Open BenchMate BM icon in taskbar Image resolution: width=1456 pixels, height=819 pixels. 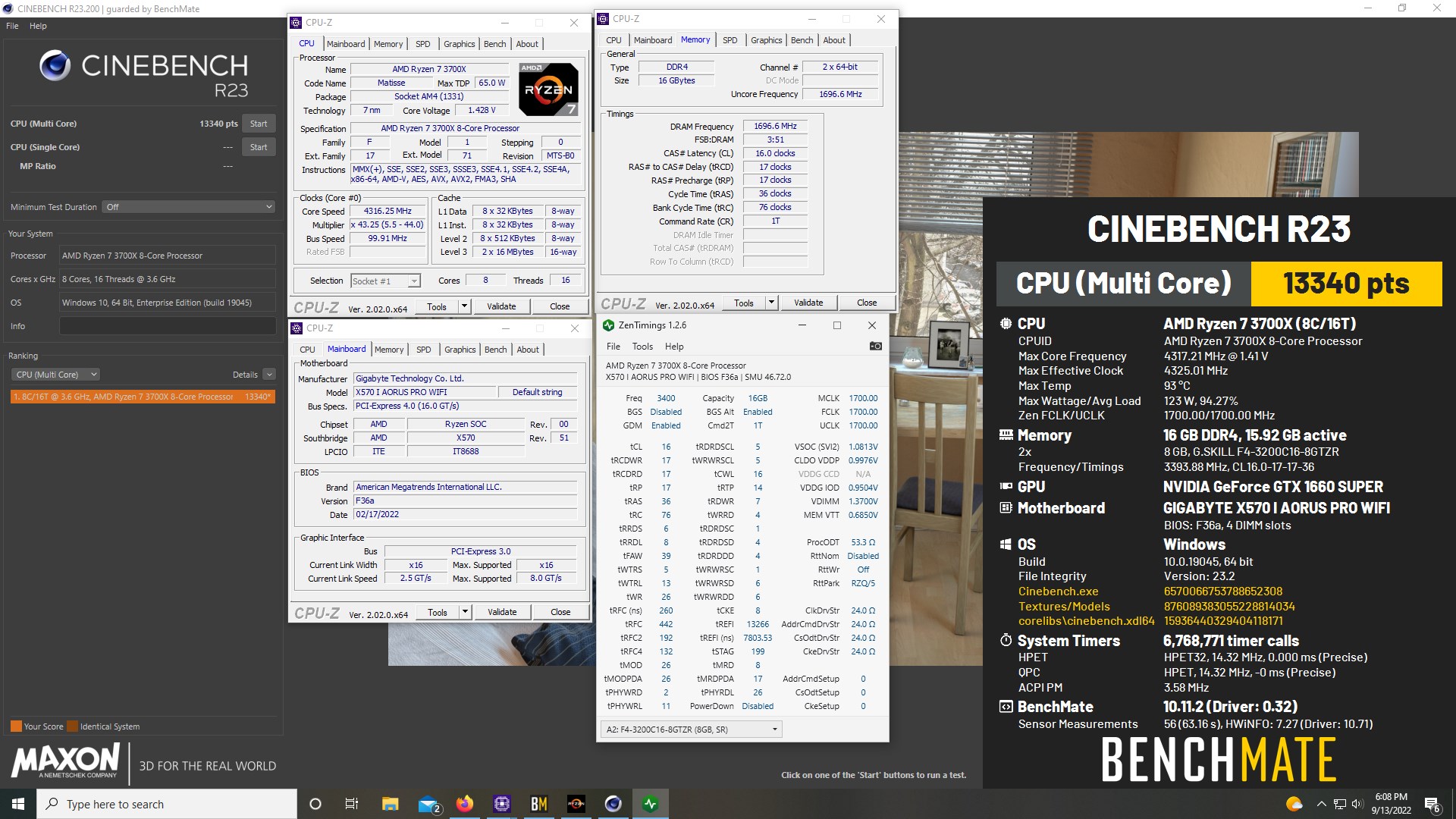pos(539,804)
